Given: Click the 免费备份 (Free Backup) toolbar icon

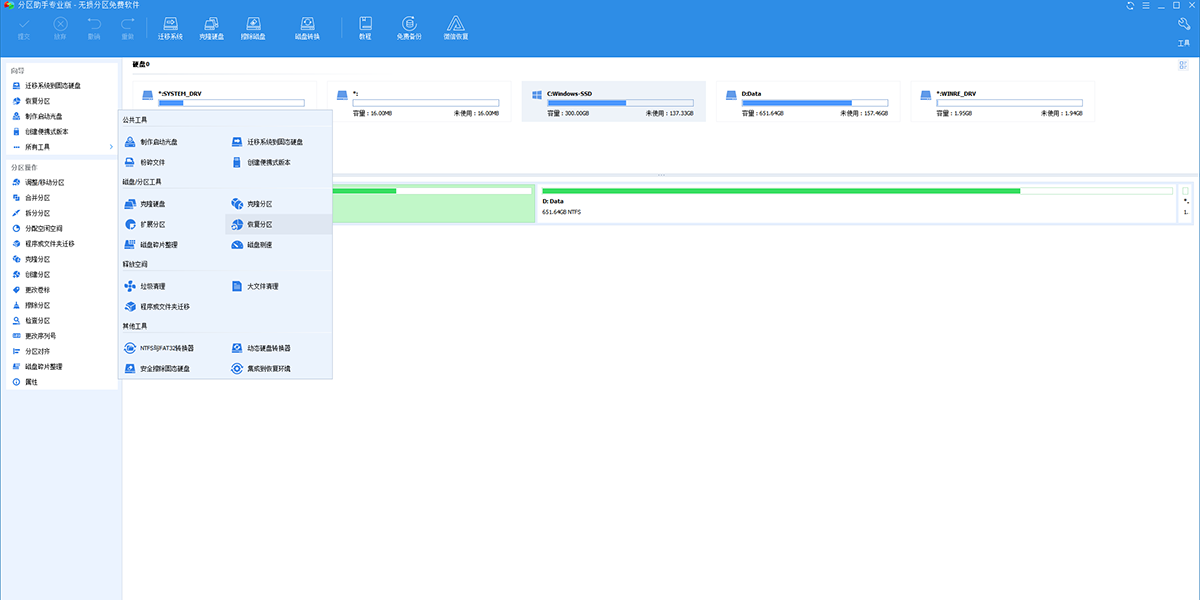Looking at the screenshot, I should point(409,28).
